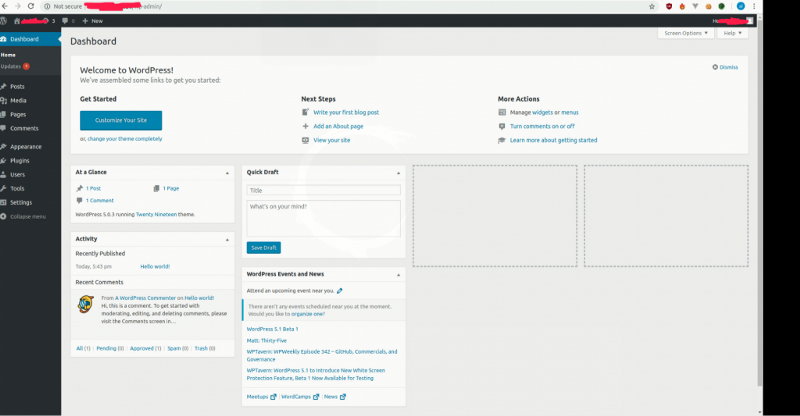
Task: Go back with browser back arrow
Action: click(5, 6)
